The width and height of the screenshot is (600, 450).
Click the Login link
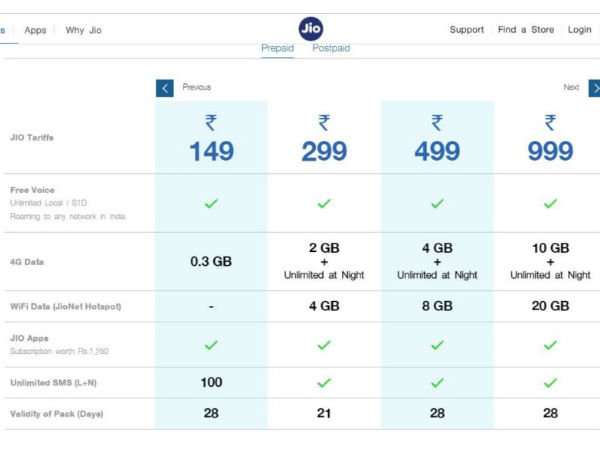(580, 30)
